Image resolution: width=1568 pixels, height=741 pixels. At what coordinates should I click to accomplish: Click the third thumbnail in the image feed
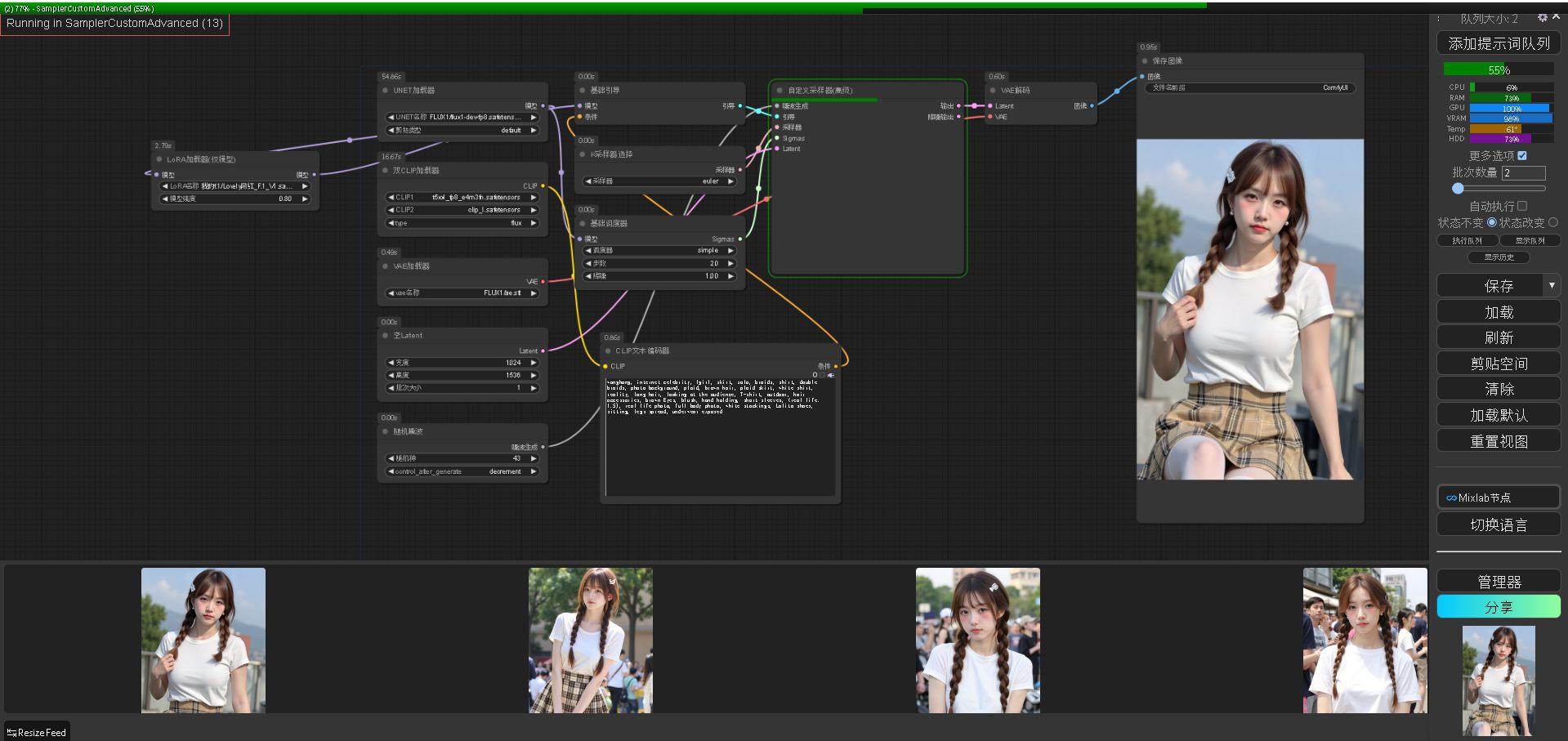click(977, 641)
